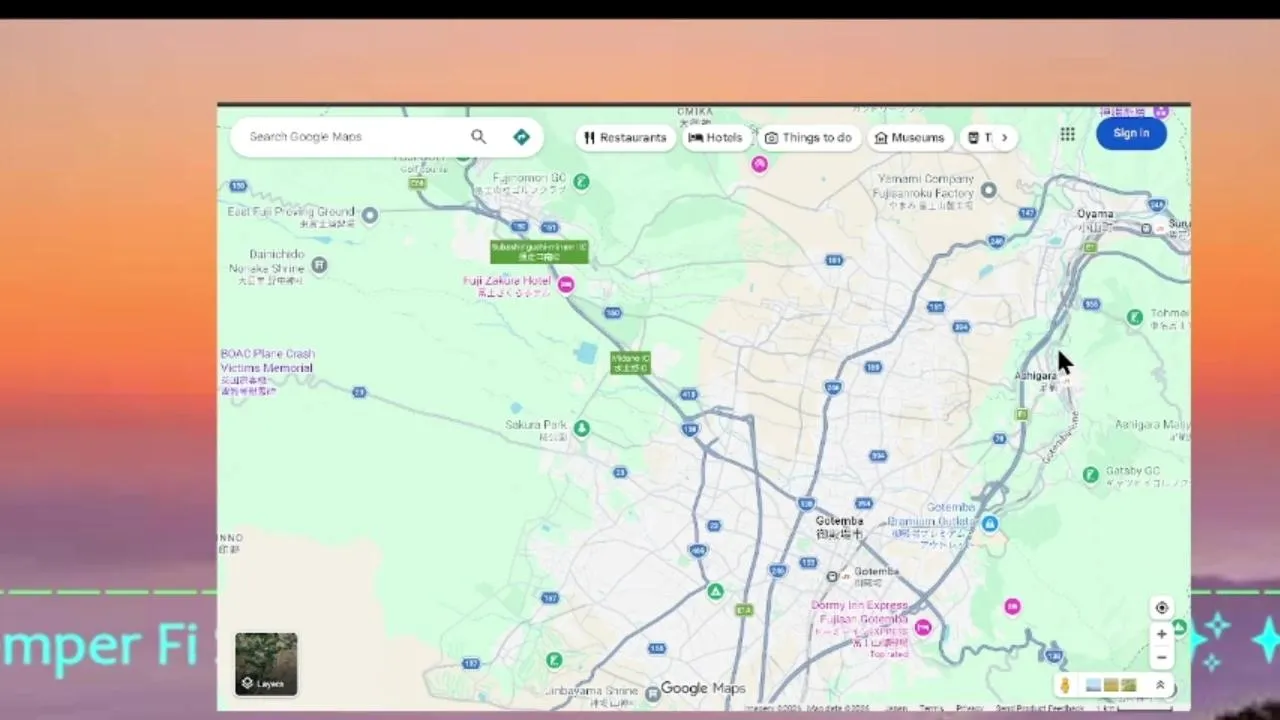The image size is (1280, 720).
Task: Click the Oyama station marker
Action: click(x=1147, y=229)
